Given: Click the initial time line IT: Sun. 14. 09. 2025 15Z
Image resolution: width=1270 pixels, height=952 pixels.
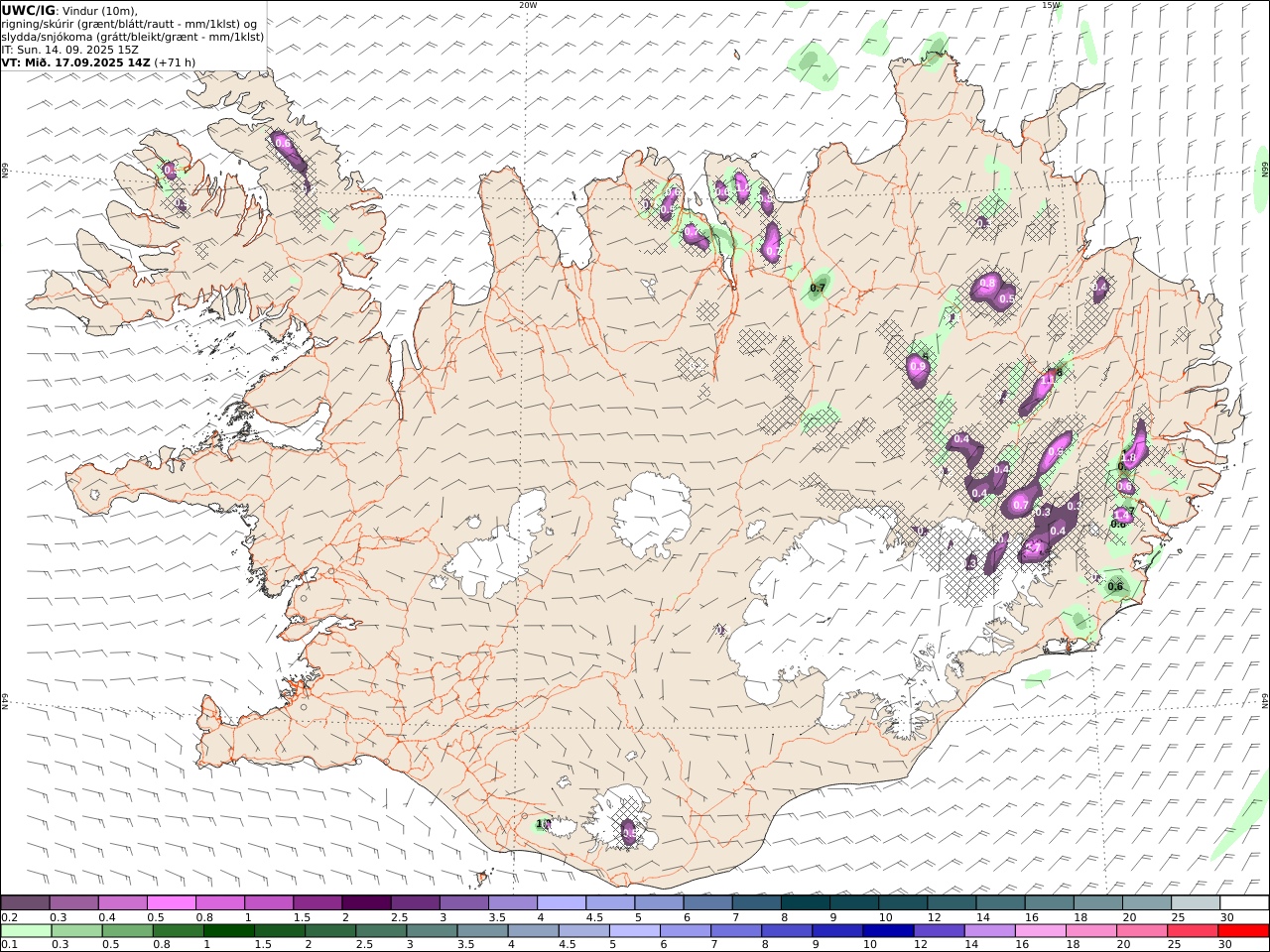Looking at the screenshot, I should tap(70, 49).
